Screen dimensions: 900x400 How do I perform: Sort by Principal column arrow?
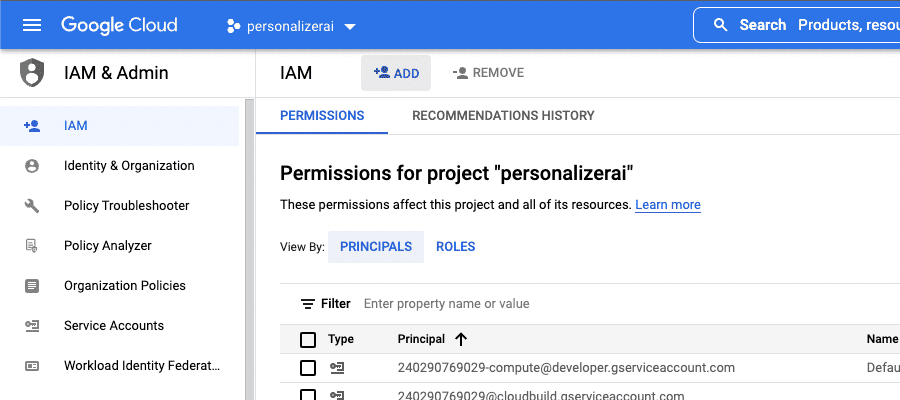point(460,339)
